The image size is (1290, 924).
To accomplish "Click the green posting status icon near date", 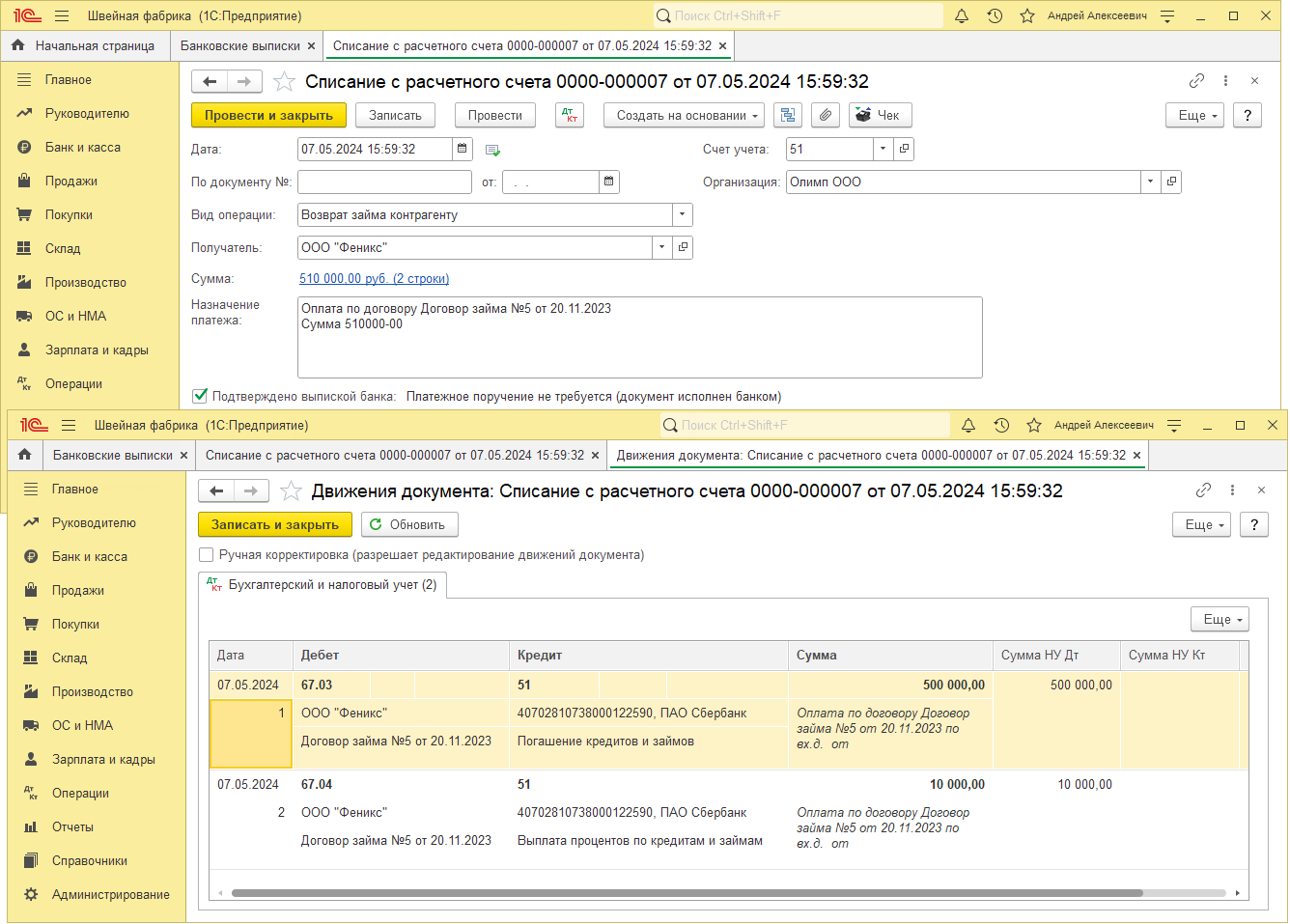I will tap(492, 150).
